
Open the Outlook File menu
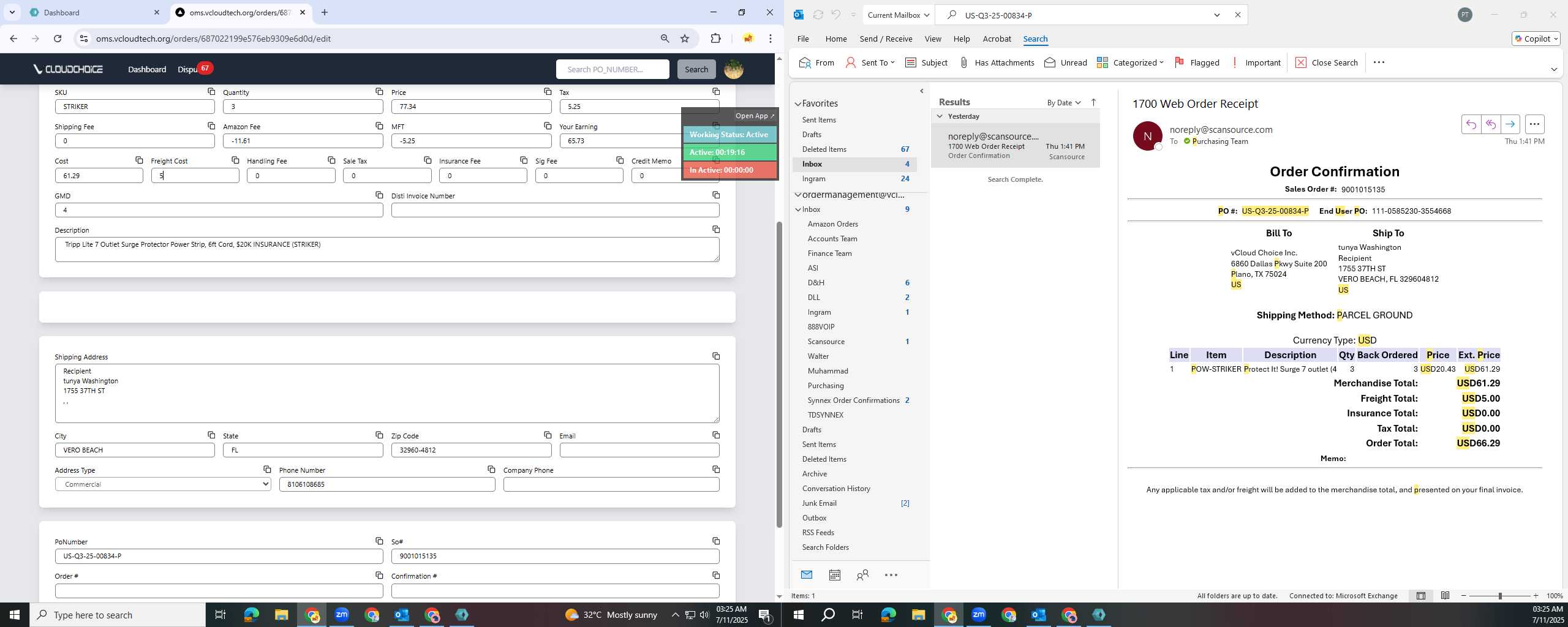coord(802,39)
